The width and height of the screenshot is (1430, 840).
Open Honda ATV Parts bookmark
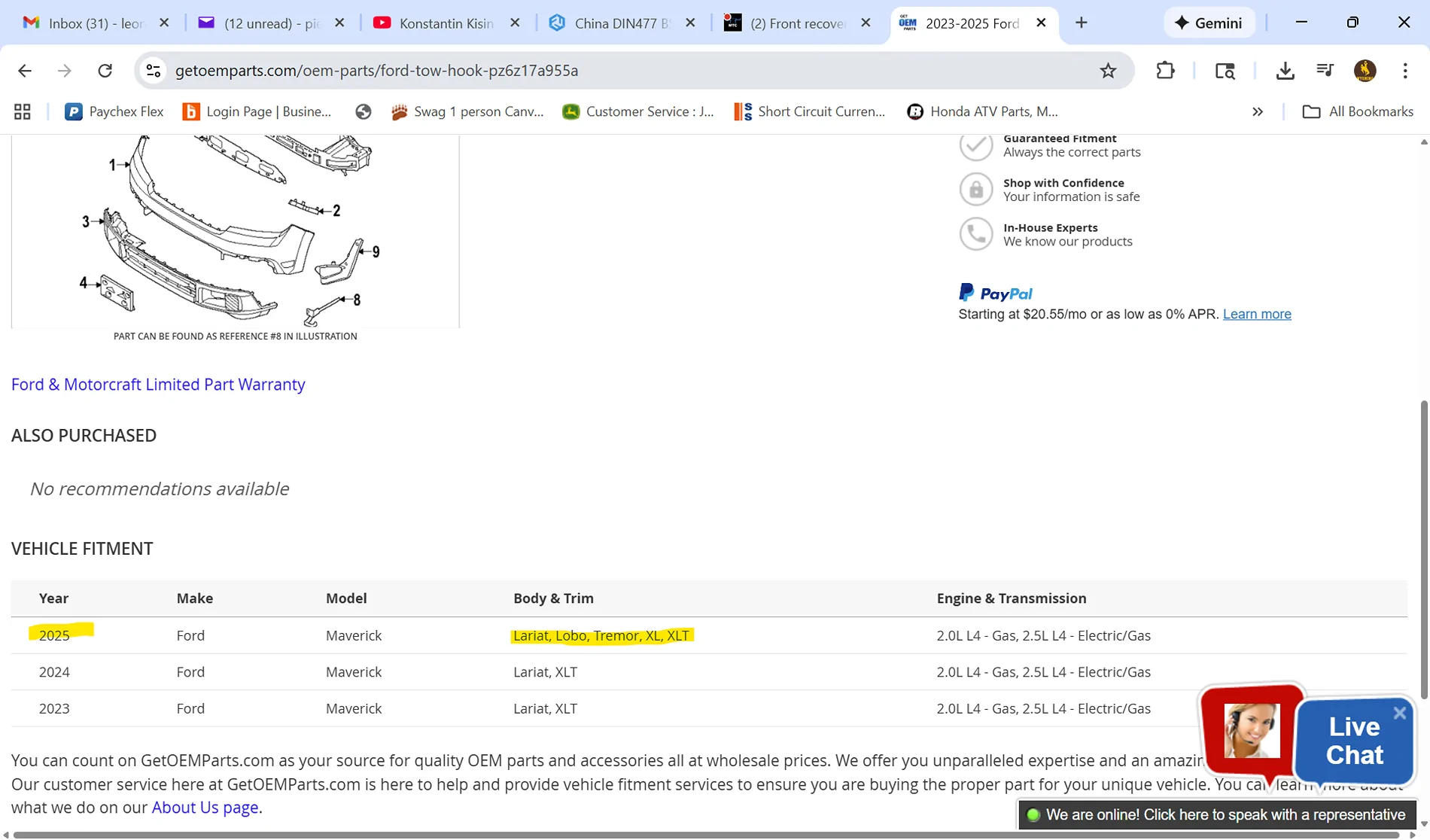[x=983, y=111]
